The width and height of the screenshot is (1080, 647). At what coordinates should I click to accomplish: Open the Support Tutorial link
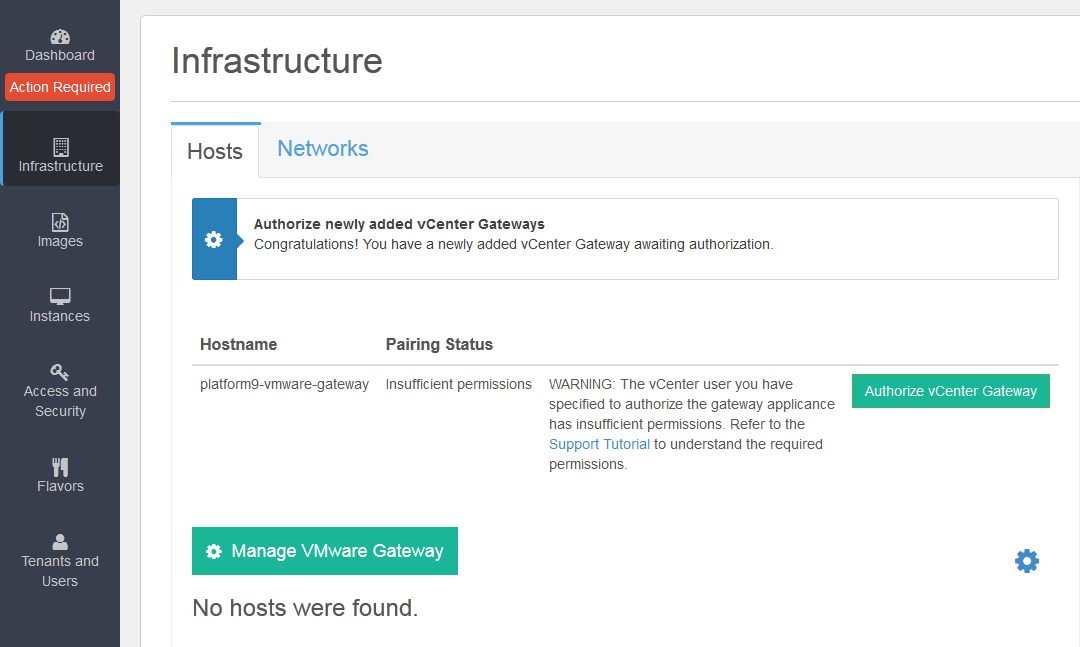coord(599,444)
